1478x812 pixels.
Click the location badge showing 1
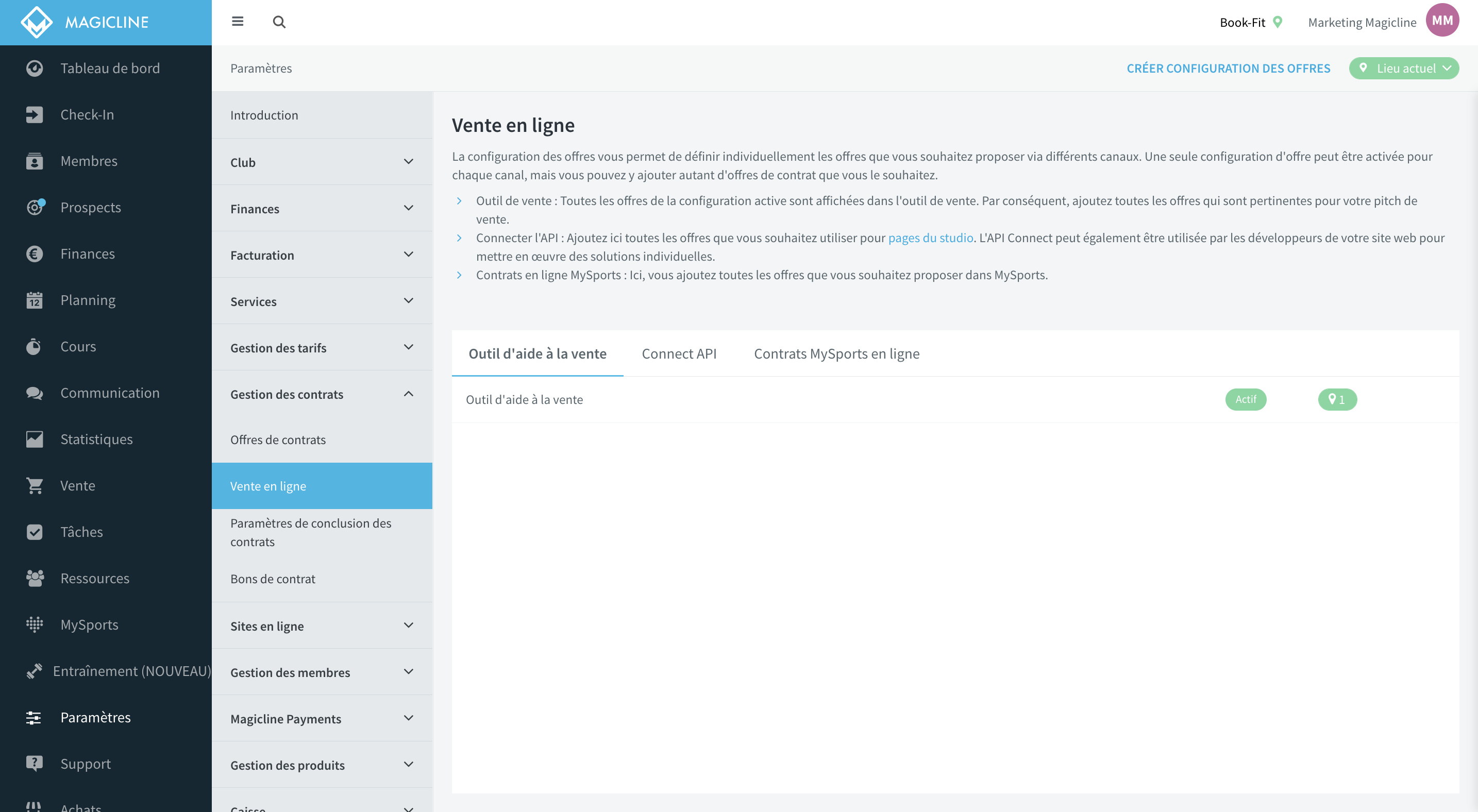coord(1337,399)
